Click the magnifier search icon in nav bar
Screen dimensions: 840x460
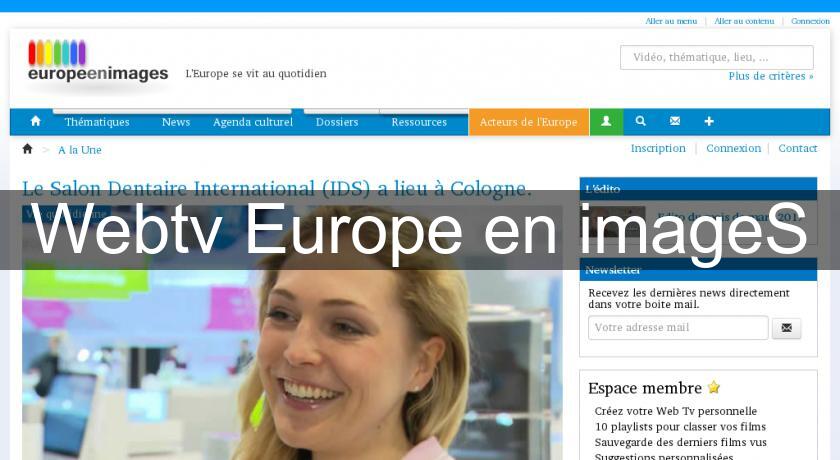tap(640, 121)
